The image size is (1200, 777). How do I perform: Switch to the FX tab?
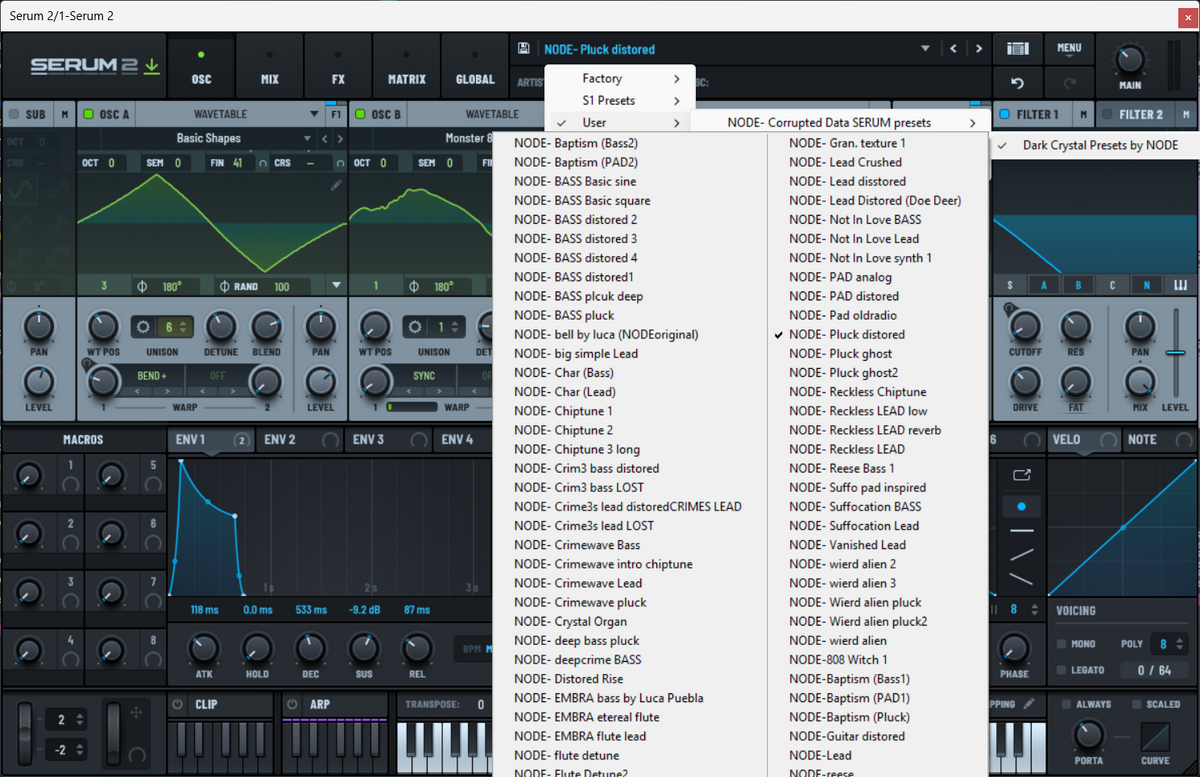338,66
